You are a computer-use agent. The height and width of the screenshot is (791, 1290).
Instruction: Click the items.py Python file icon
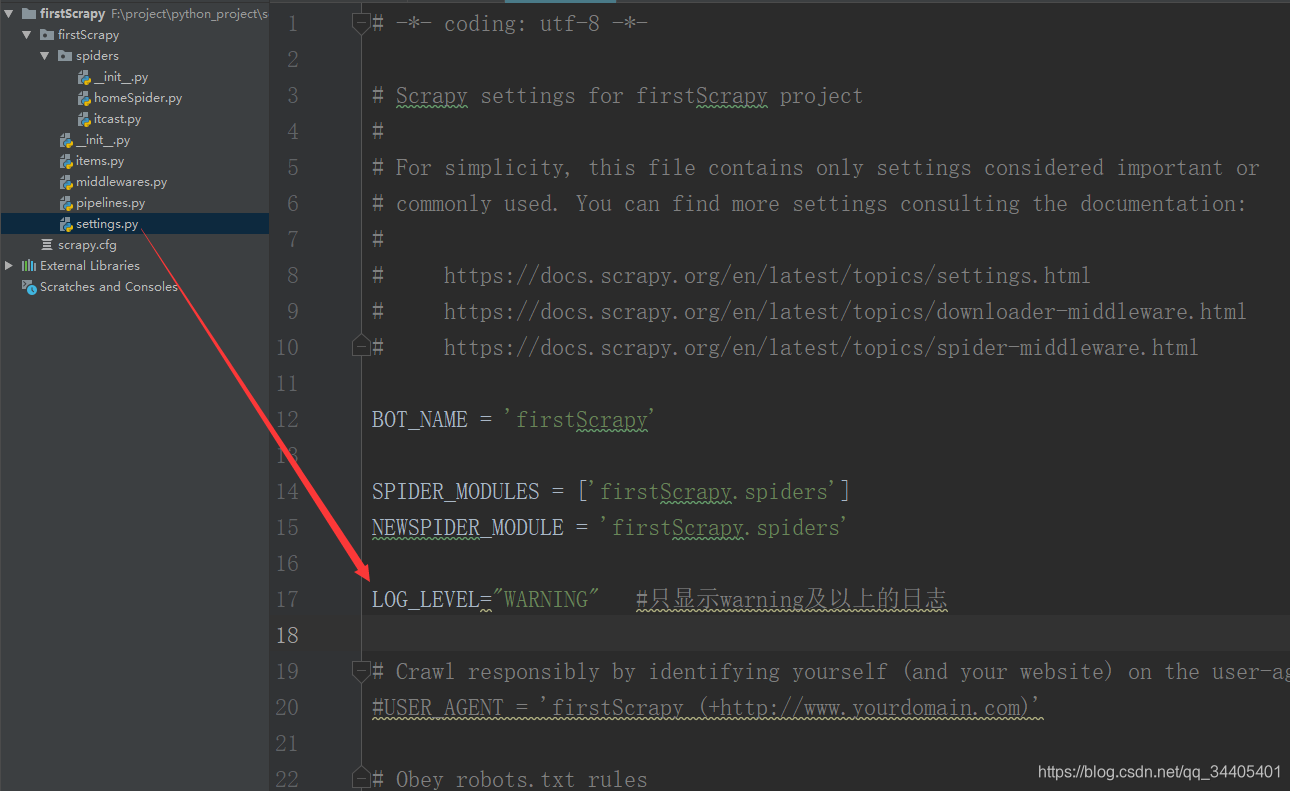pyautogui.click(x=66, y=161)
